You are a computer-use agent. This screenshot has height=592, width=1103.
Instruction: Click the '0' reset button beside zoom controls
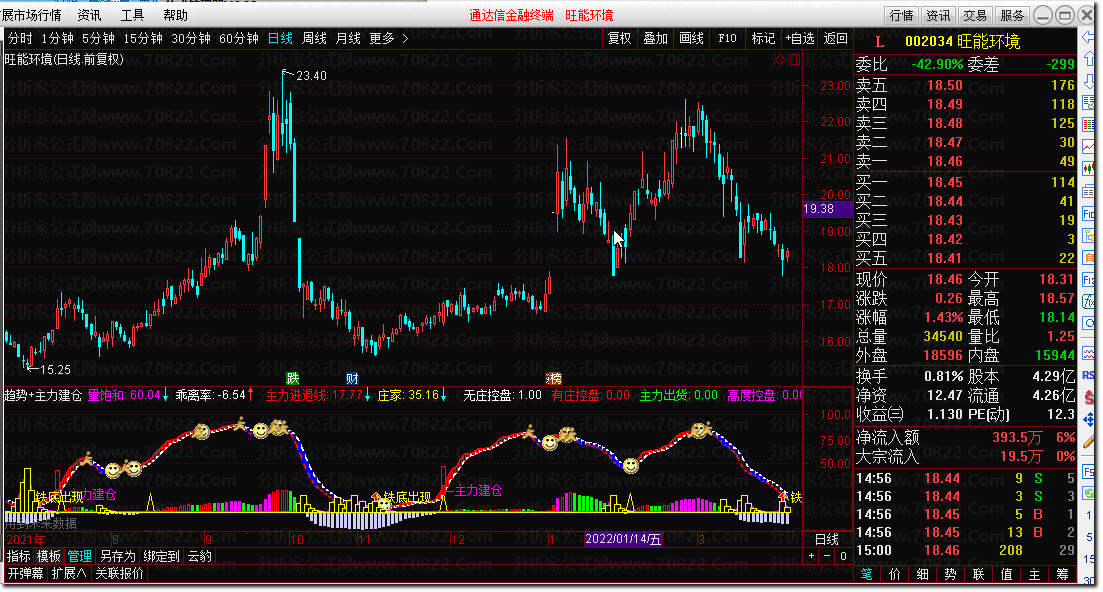843,556
